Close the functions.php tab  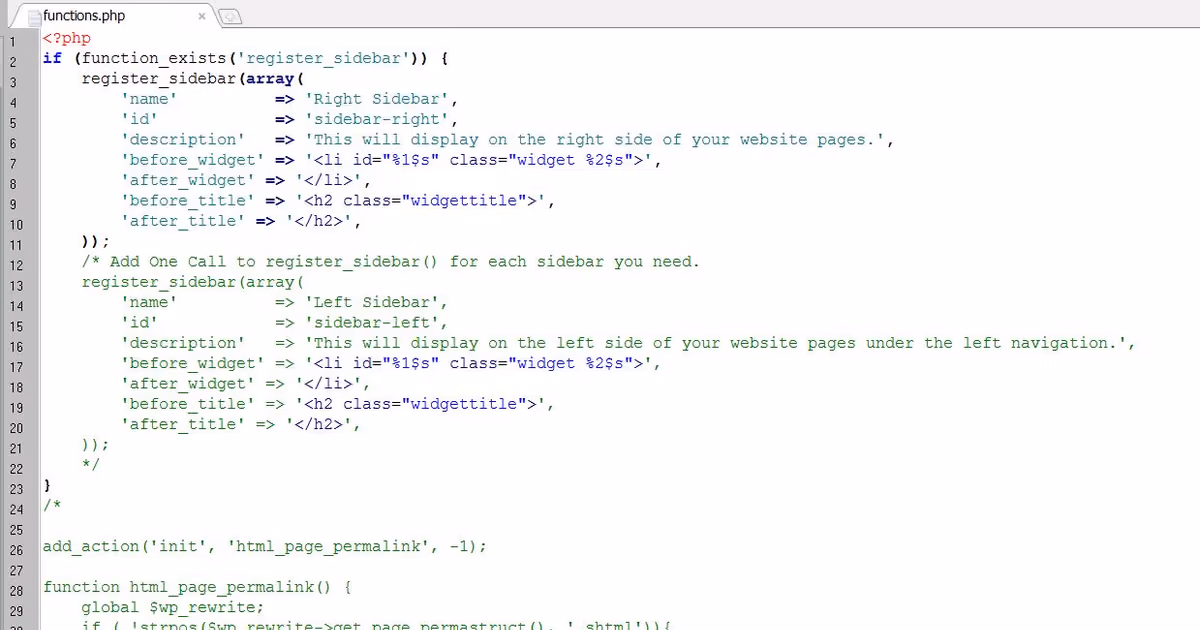(201, 16)
